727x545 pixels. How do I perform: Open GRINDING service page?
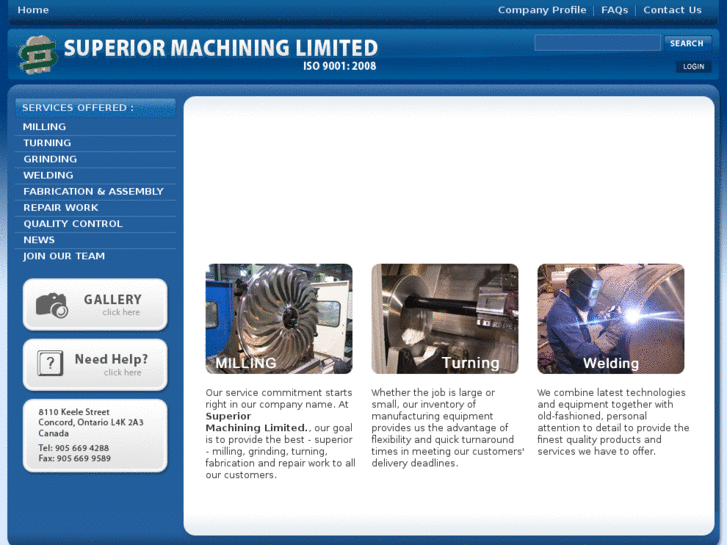50,159
